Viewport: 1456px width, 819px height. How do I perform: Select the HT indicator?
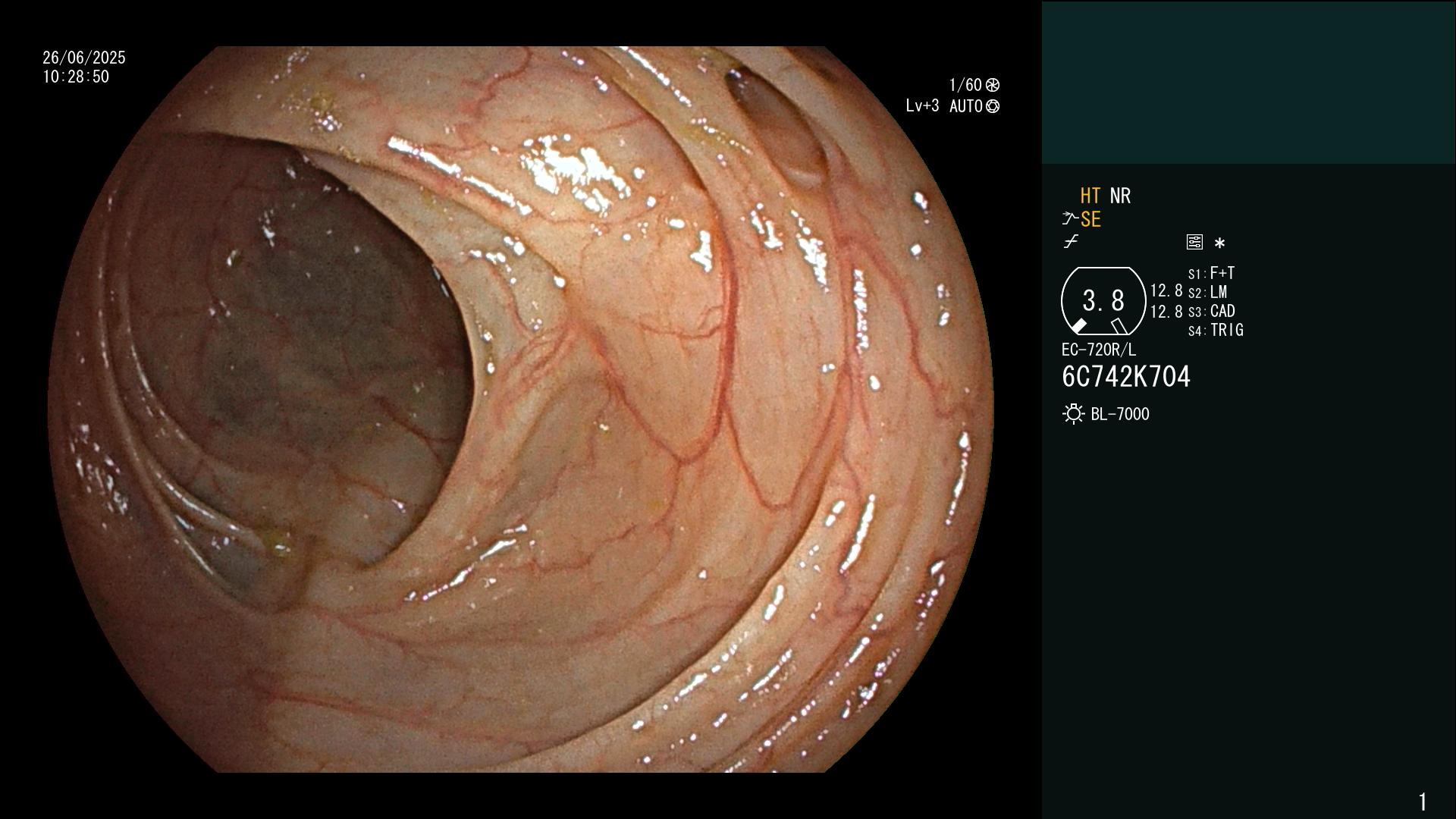[x=1090, y=196]
